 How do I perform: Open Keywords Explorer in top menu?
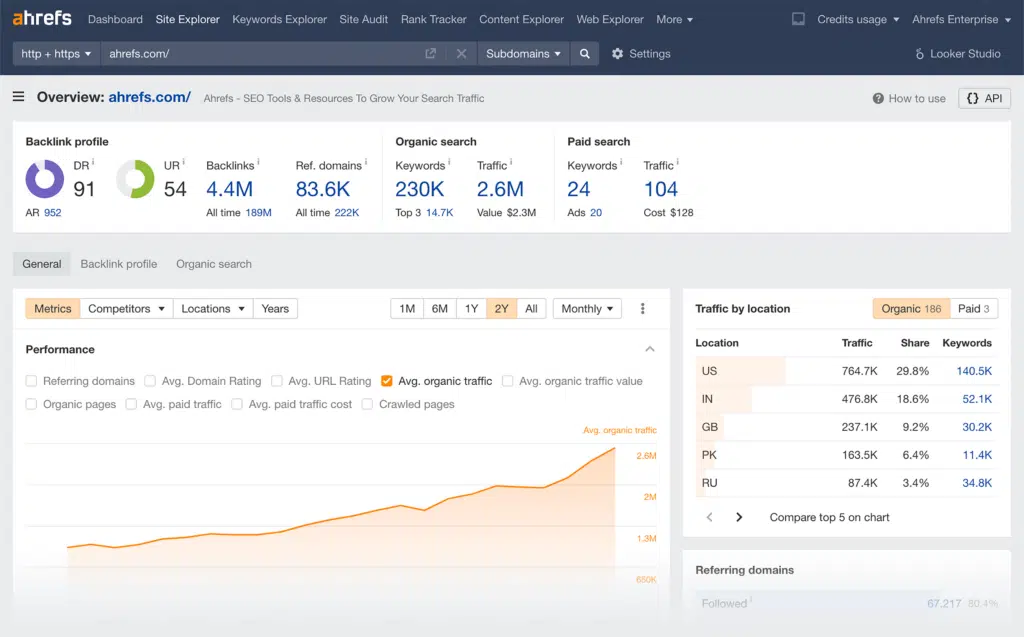click(279, 19)
